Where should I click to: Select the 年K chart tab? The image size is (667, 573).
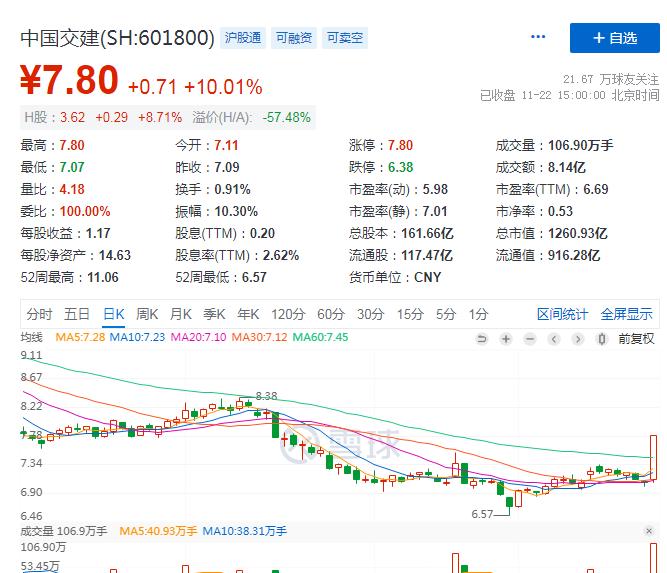[x=248, y=314]
